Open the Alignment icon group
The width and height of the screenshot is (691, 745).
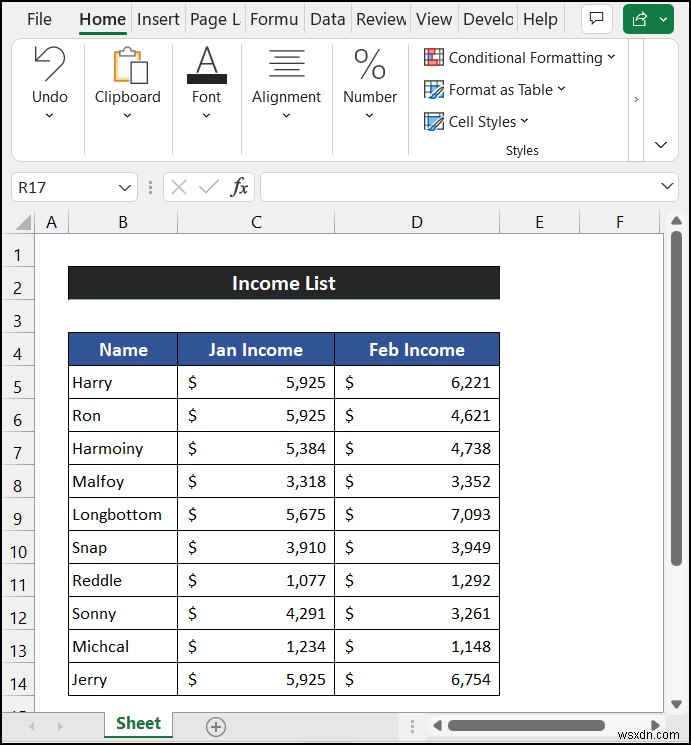286,66
